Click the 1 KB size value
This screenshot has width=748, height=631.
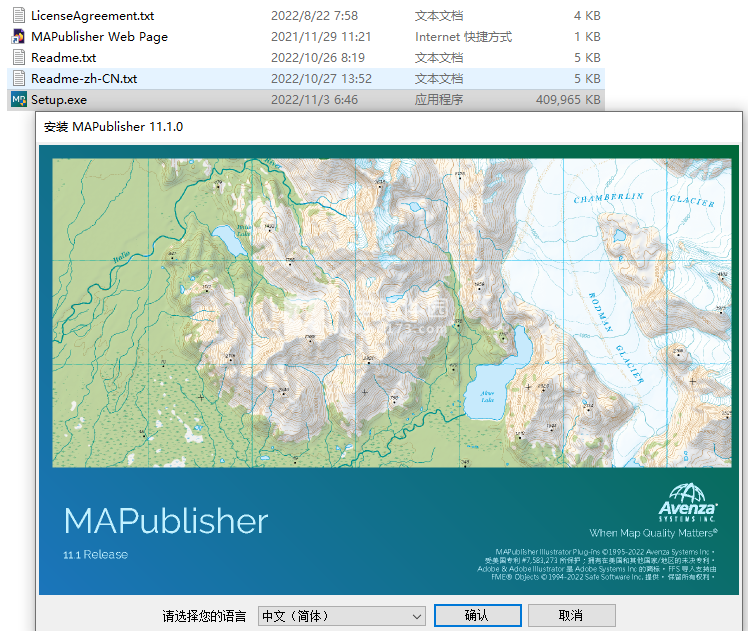click(x=587, y=37)
